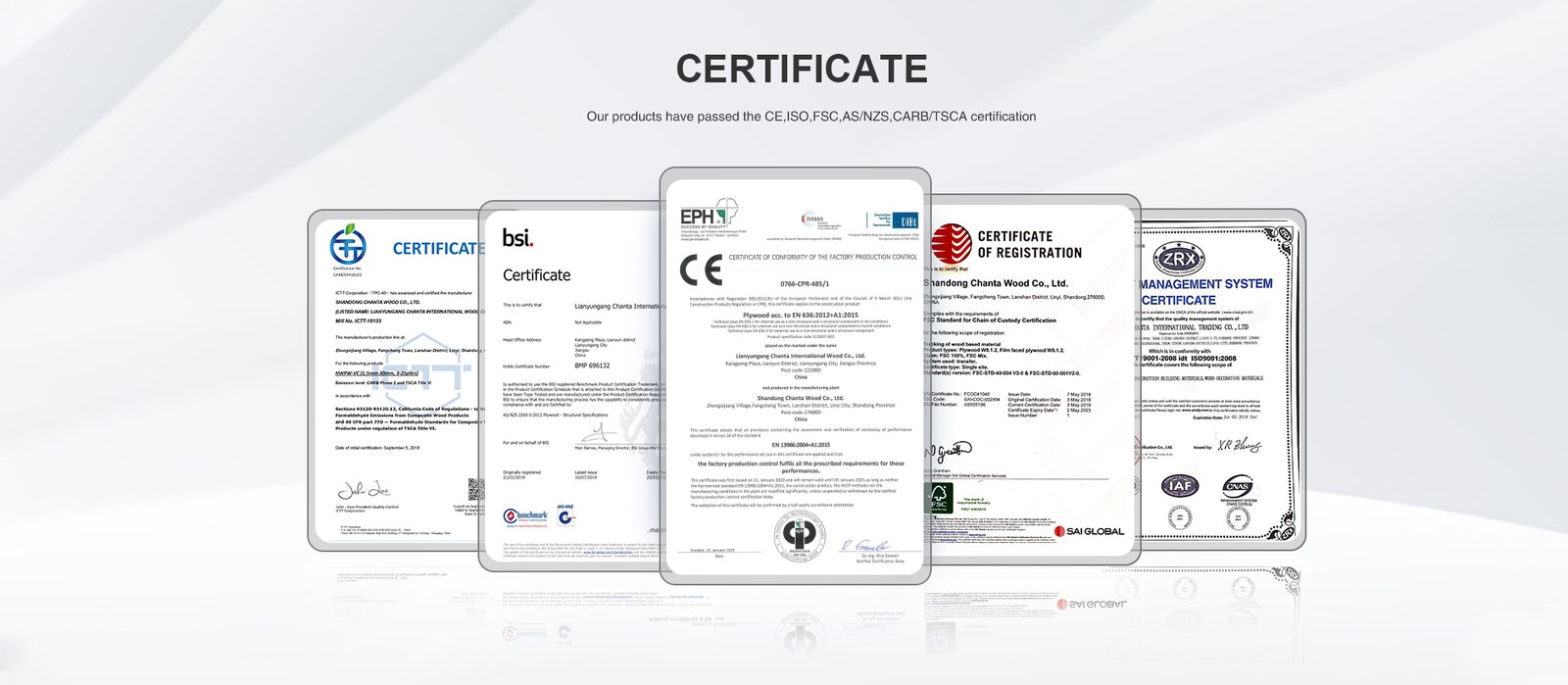The image size is (1568, 685).
Task: Click 'Plywood acc. to EN 636:2012+A1:2015' line
Action: click(800, 315)
